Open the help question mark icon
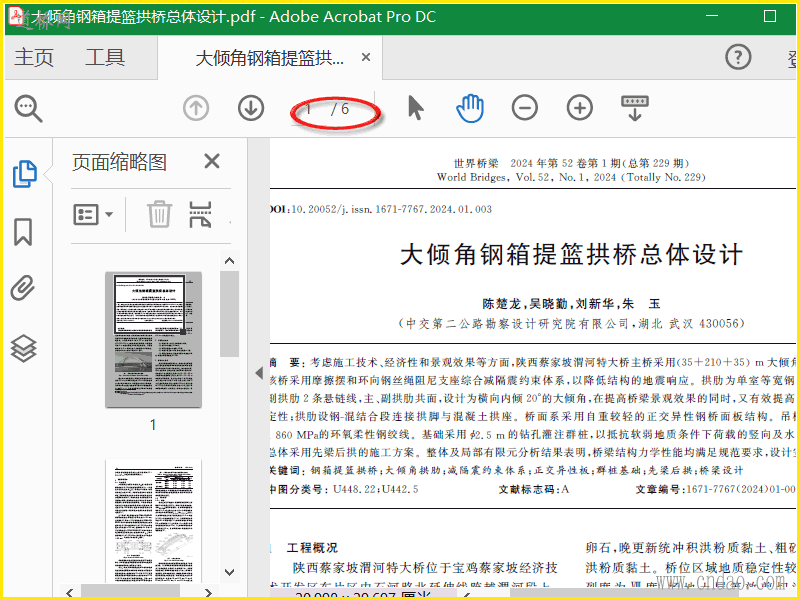 coord(738,57)
